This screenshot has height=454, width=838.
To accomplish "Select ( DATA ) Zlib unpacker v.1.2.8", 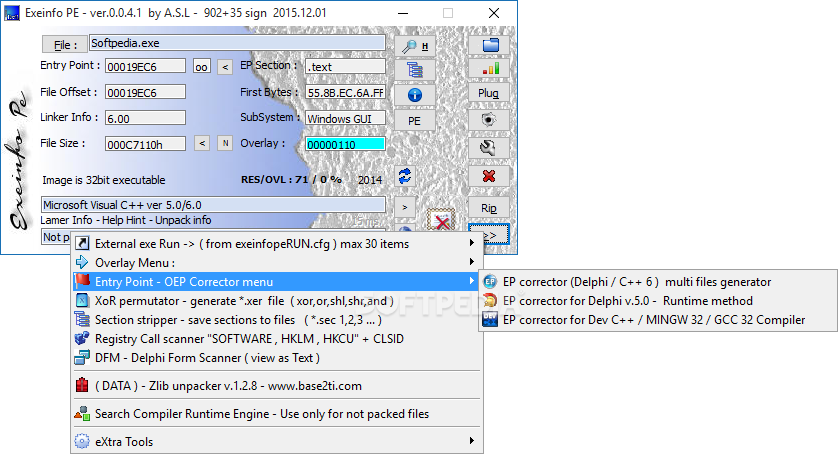I will tap(276, 386).
